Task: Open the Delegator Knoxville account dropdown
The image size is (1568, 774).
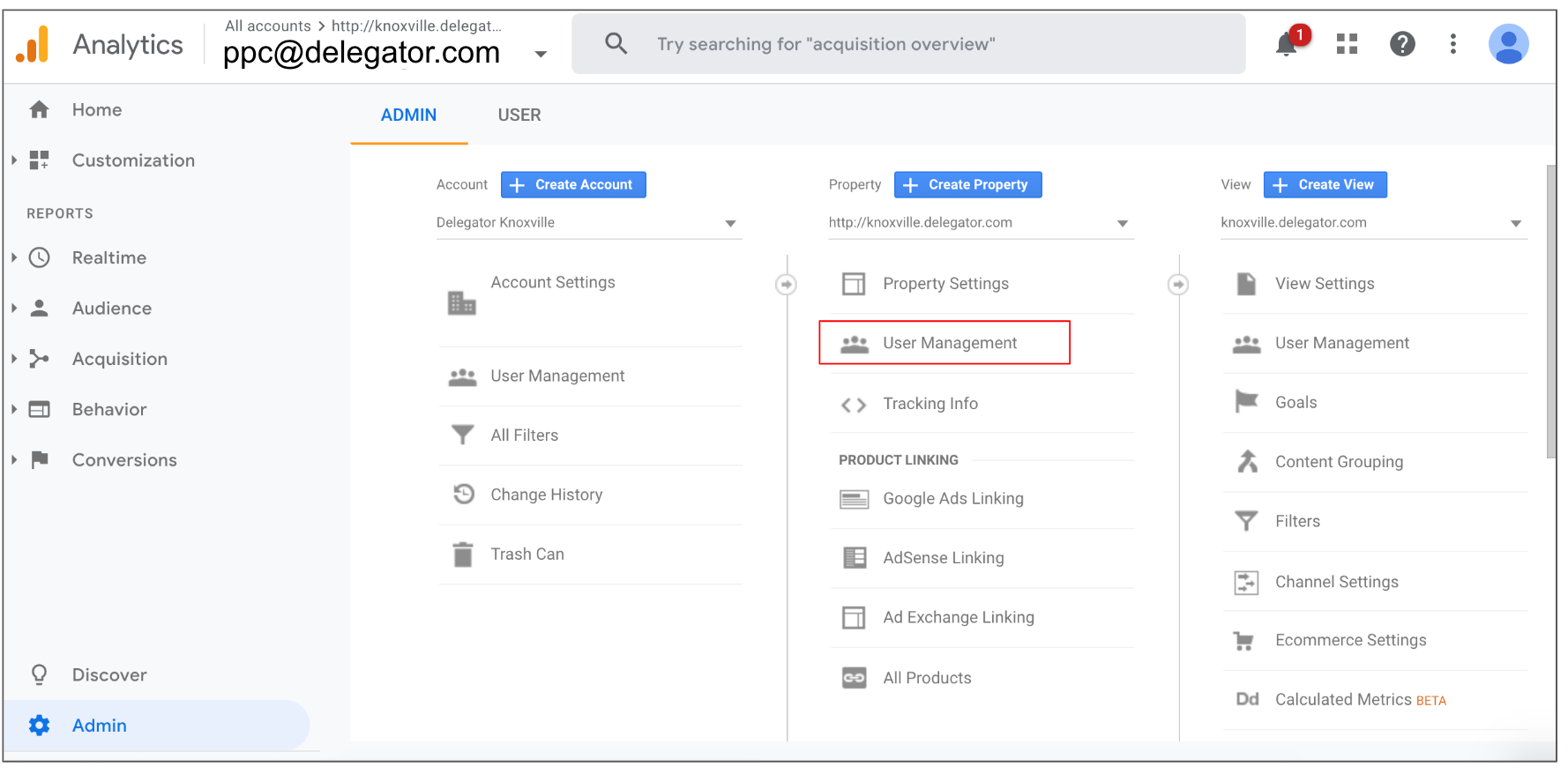Action: pos(589,223)
